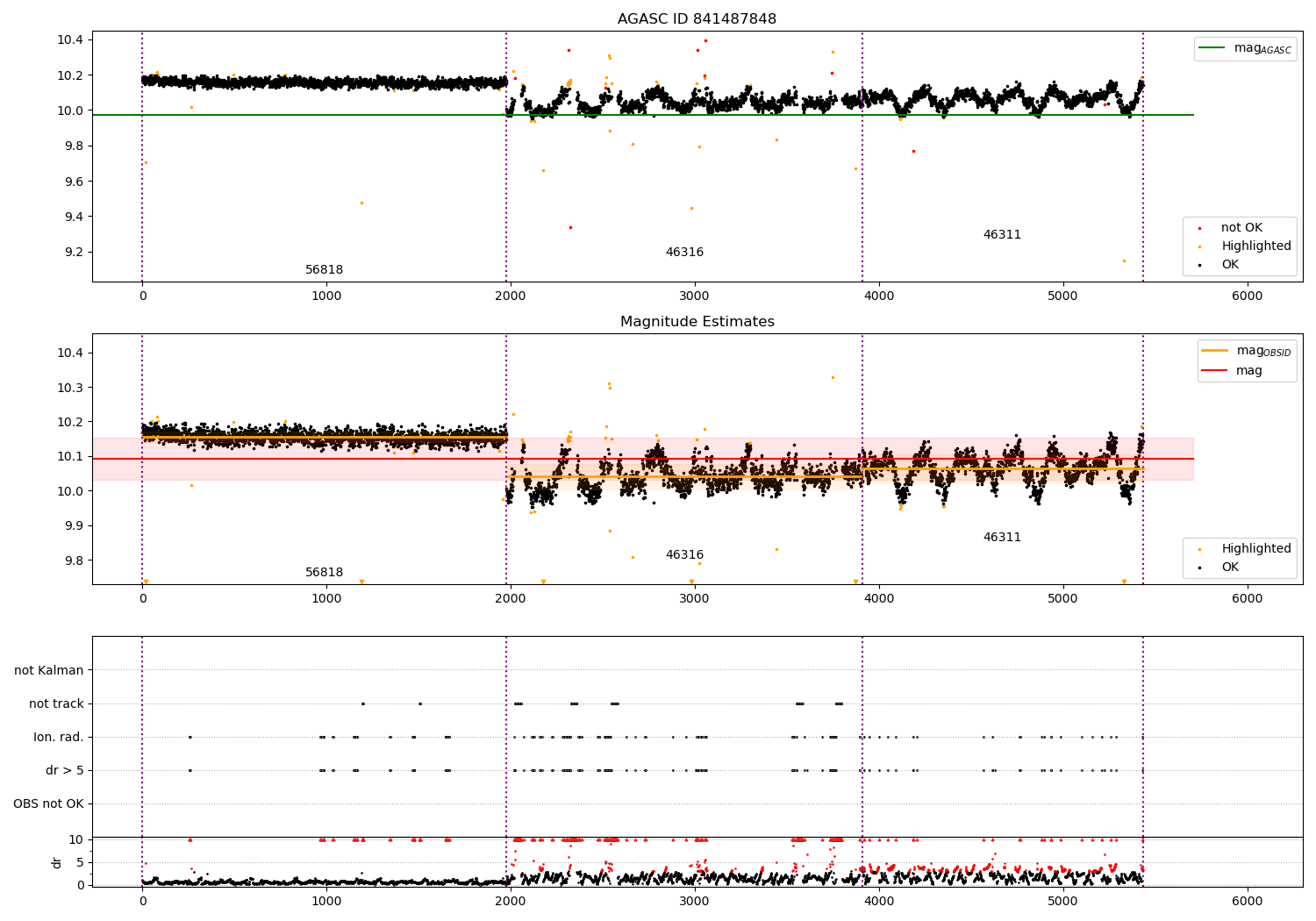
Task: Click obsid label 46311 in Magnitude Estimates plot
Action: point(1002,538)
